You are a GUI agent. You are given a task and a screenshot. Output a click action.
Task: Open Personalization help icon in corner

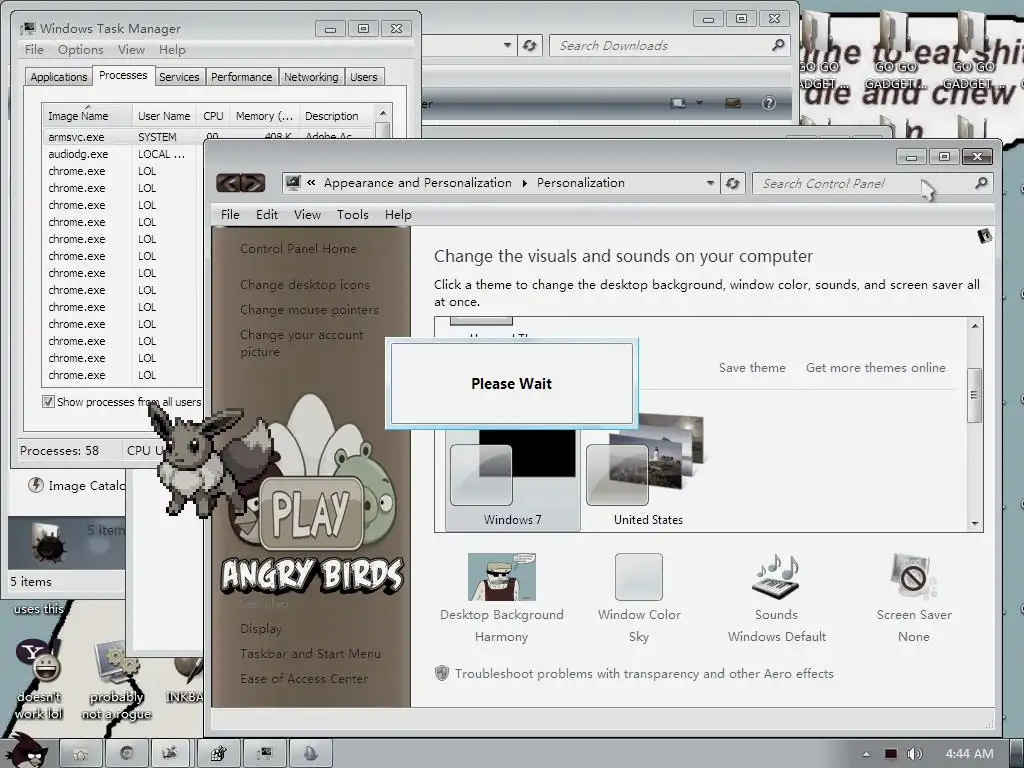click(x=985, y=236)
